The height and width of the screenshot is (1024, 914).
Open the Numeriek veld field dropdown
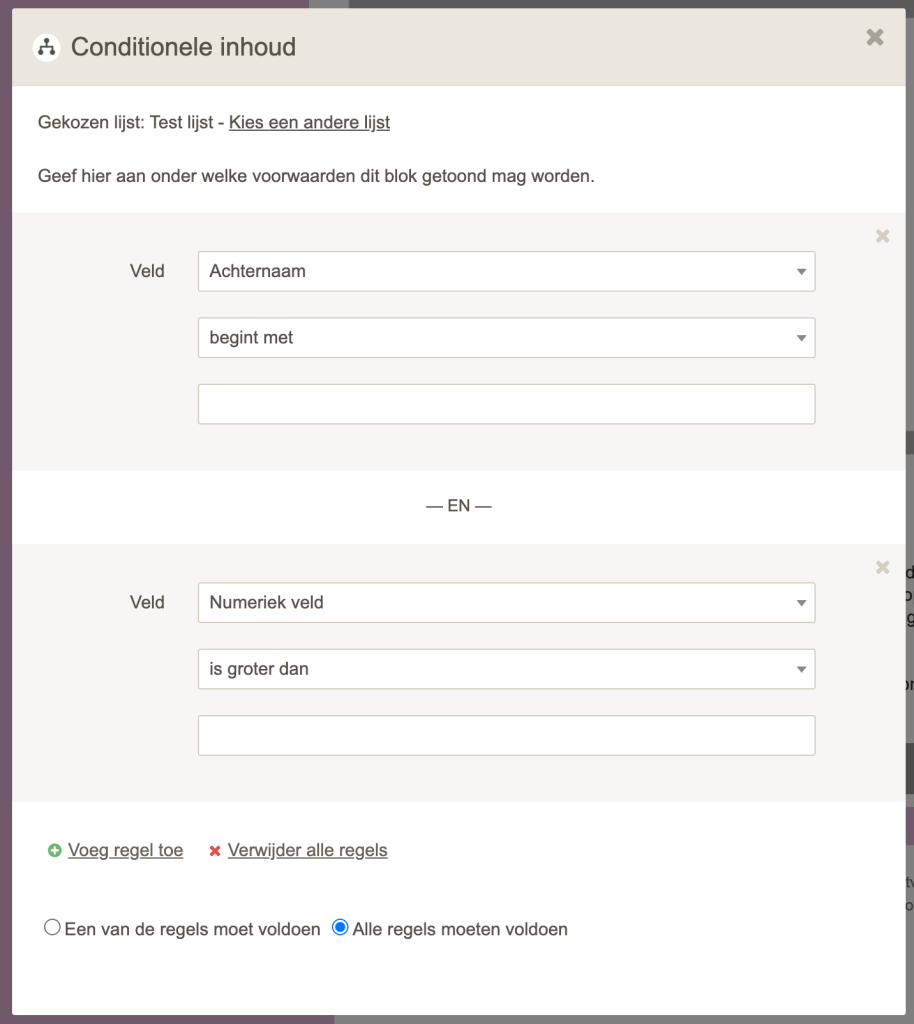(506, 603)
